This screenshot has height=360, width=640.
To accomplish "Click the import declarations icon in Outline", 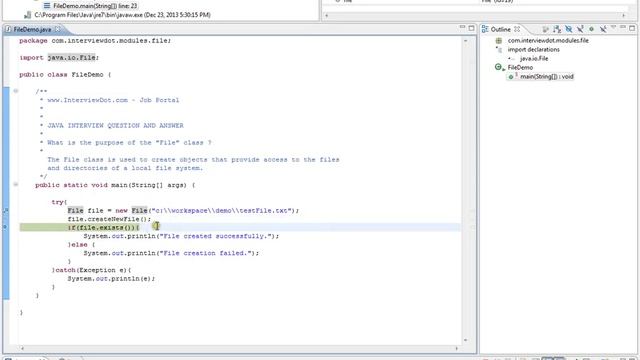I will pos(499,49).
